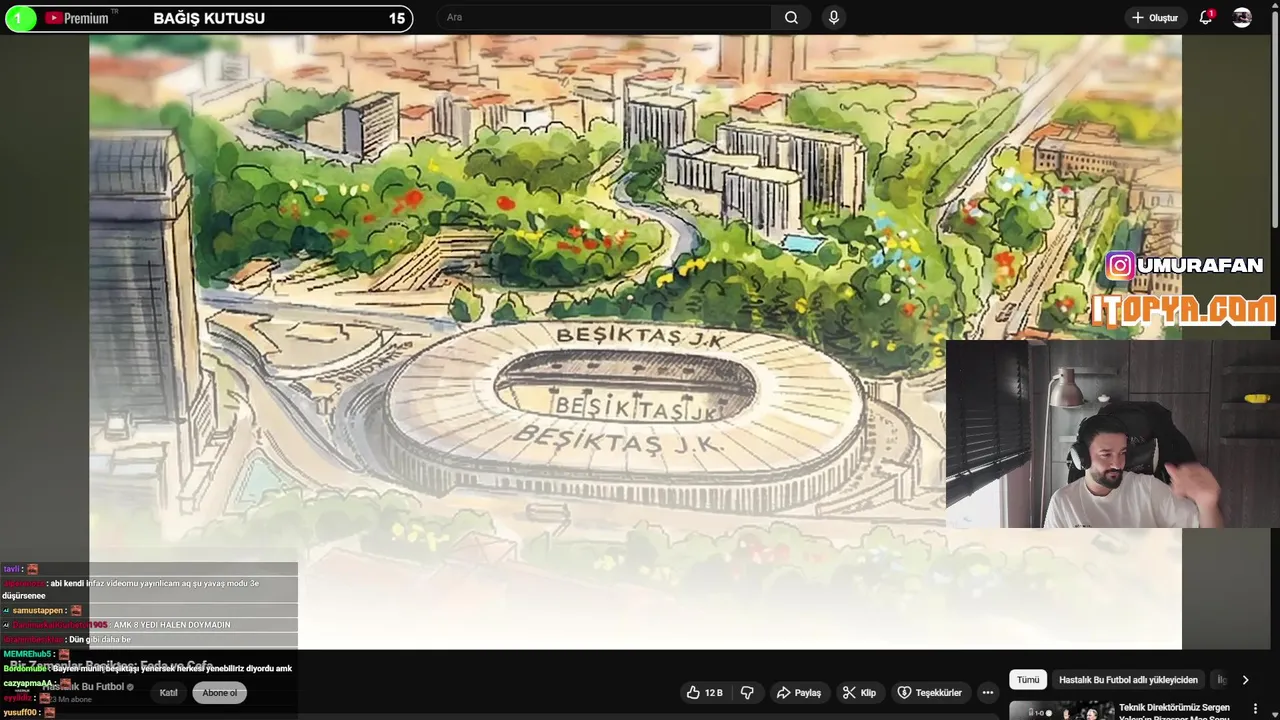Click the Katıl join button

pyautogui.click(x=169, y=693)
